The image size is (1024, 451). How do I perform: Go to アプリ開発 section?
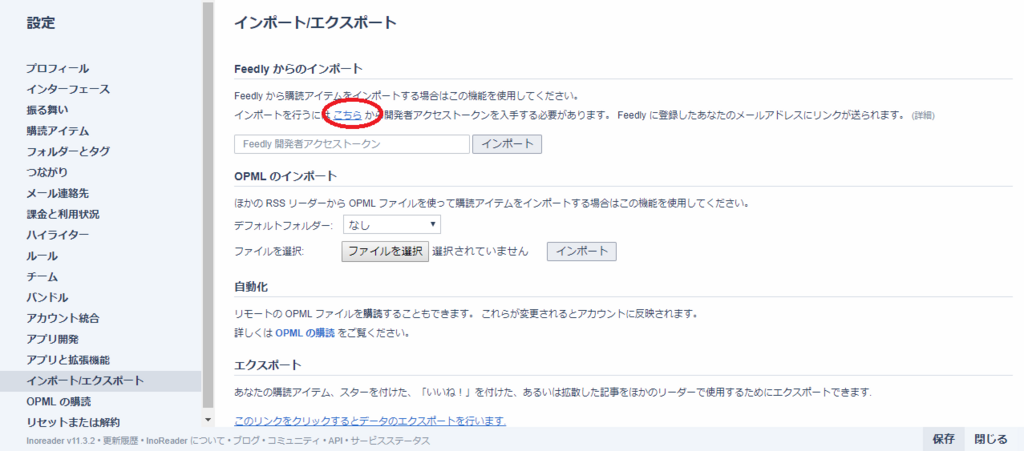tap(52, 339)
